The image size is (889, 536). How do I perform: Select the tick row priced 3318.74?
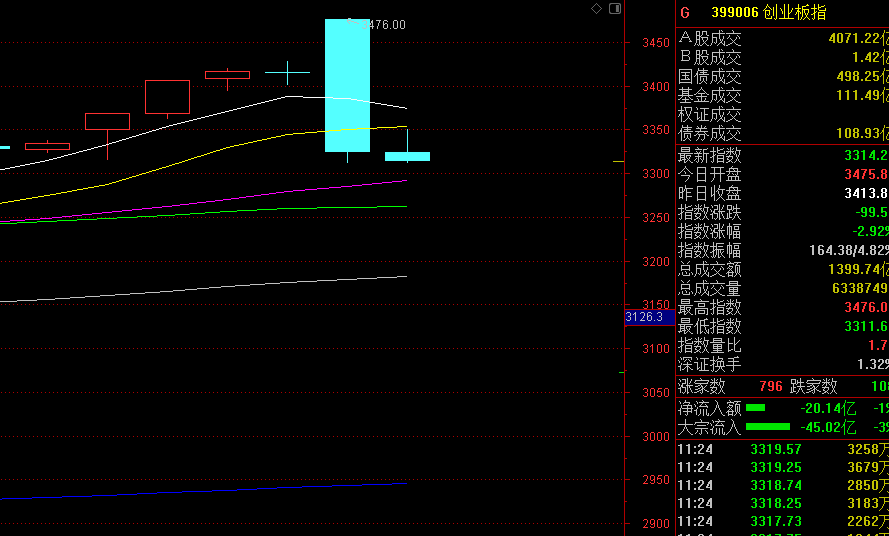[x=783, y=486]
